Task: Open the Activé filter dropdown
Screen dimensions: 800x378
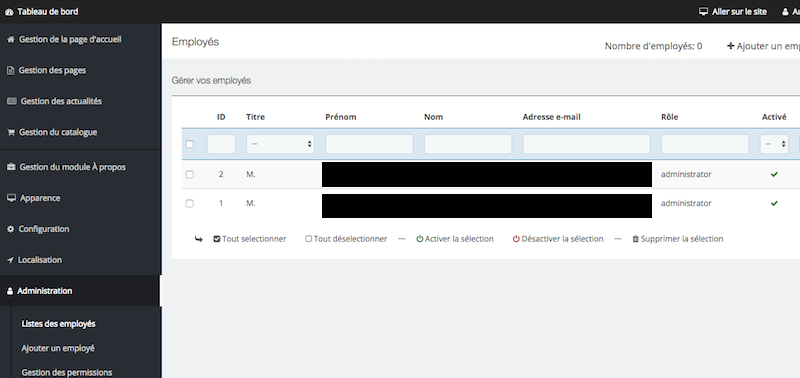Action: click(x=774, y=144)
